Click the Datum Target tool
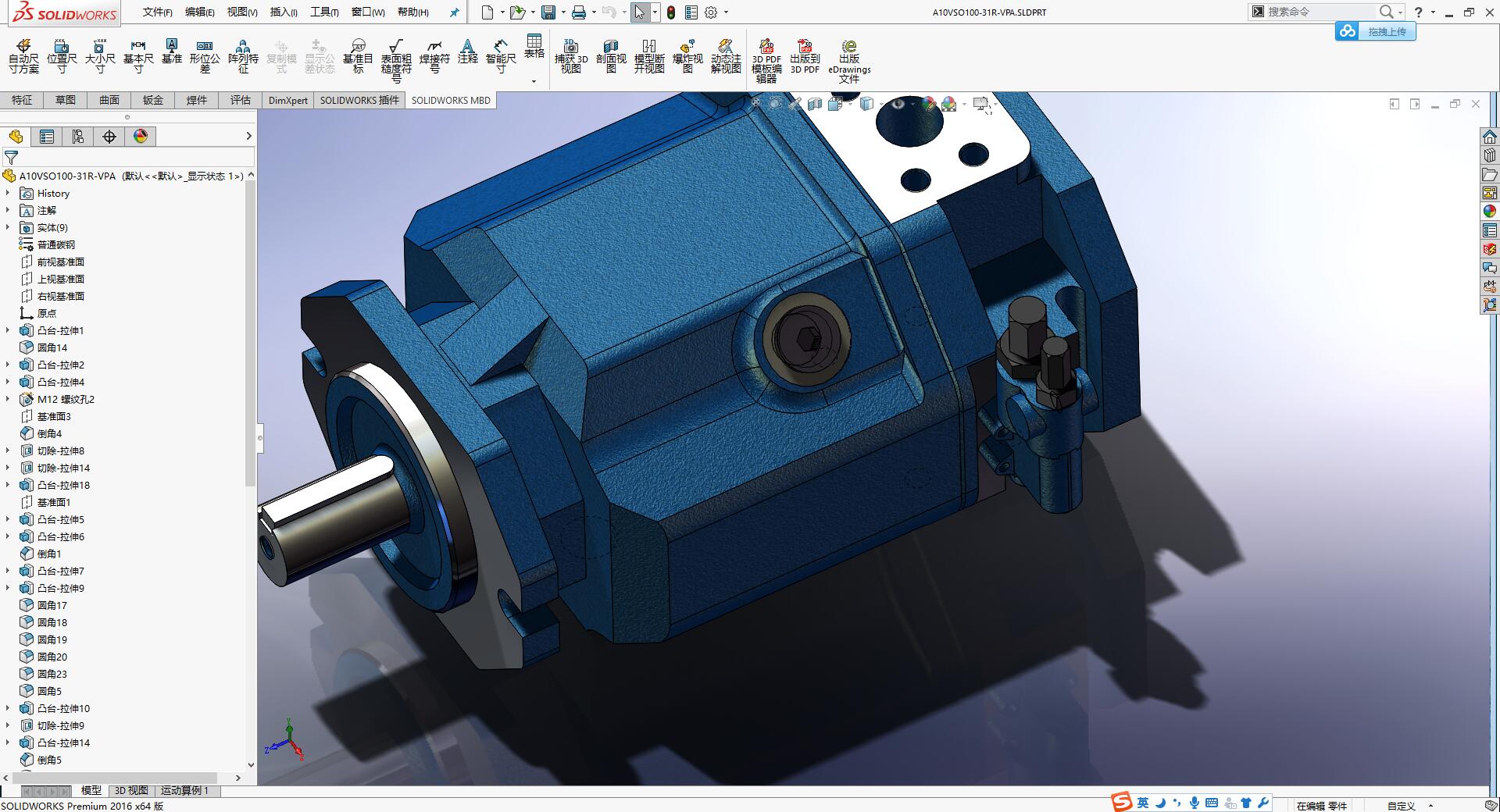1500x812 pixels. click(358, 57)
